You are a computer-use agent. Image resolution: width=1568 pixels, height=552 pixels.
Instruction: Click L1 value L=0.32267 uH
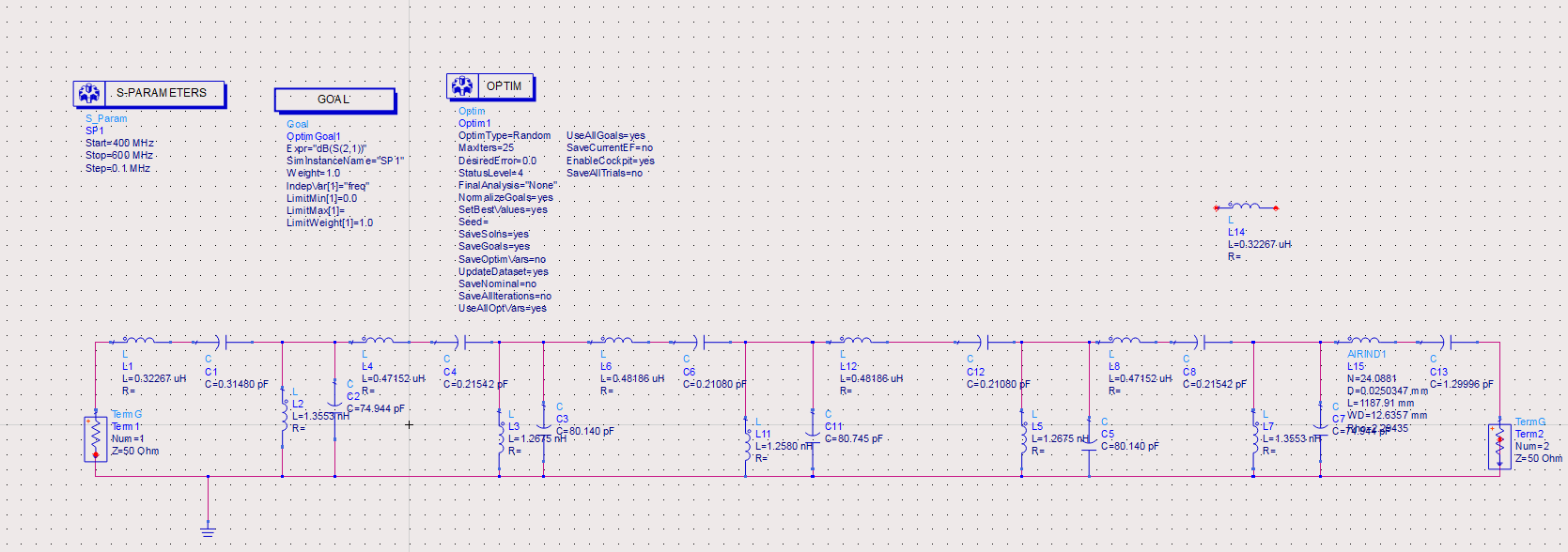(154, 379)
